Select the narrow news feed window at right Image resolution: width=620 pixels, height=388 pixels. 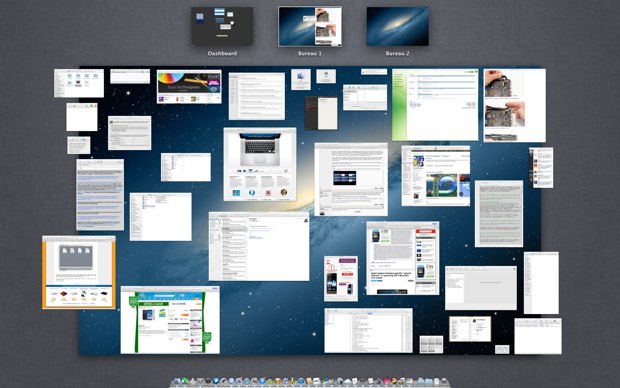click(x=541, y=168)
